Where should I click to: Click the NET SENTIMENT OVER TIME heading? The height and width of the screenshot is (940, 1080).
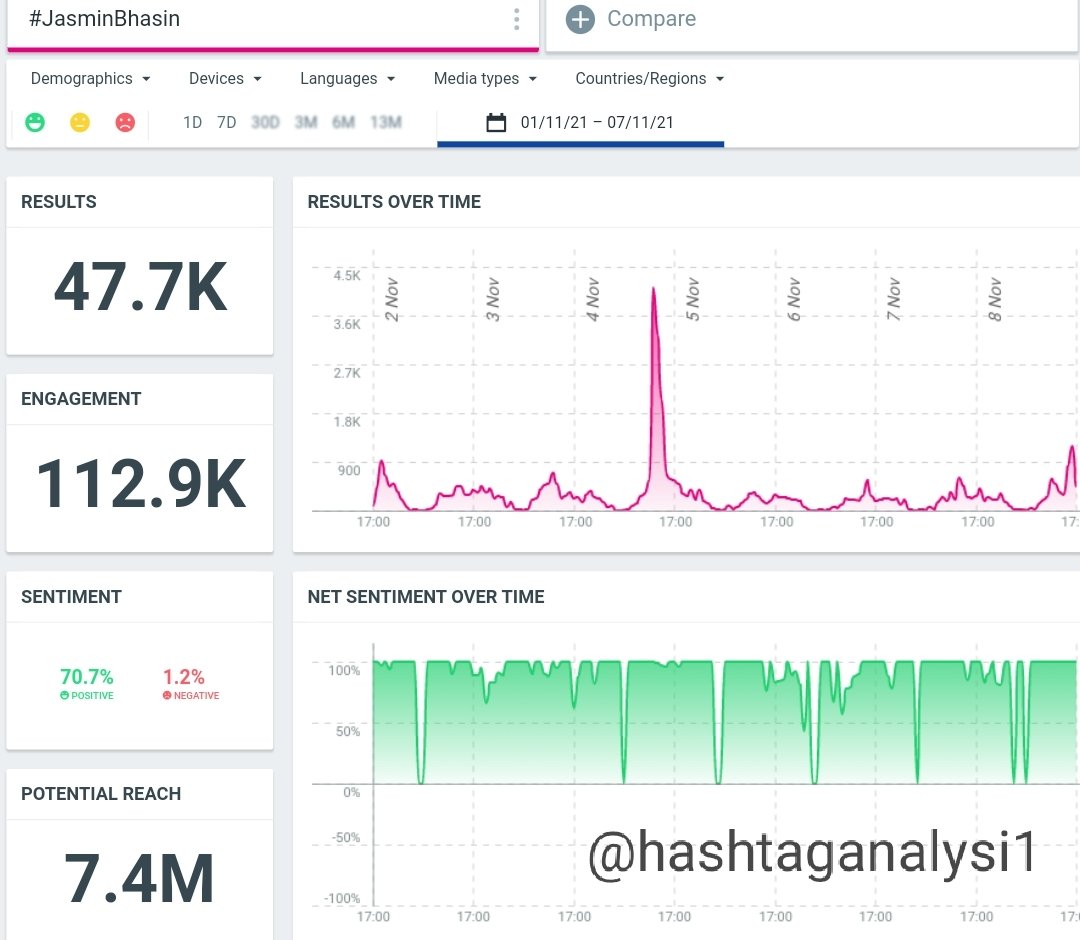click(426, 596)
